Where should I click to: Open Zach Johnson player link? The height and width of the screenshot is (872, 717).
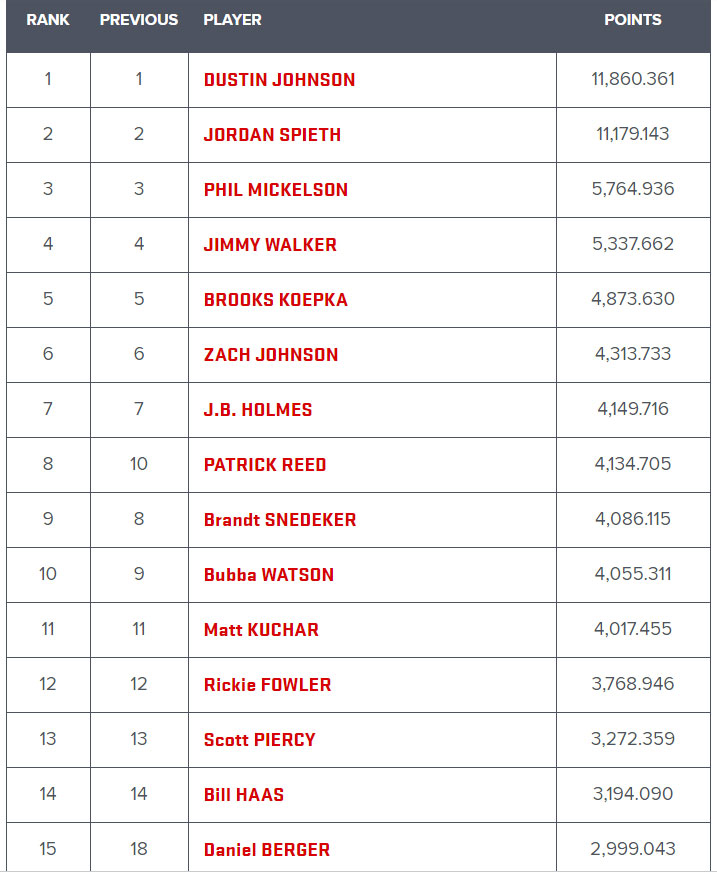coord(271,355)
